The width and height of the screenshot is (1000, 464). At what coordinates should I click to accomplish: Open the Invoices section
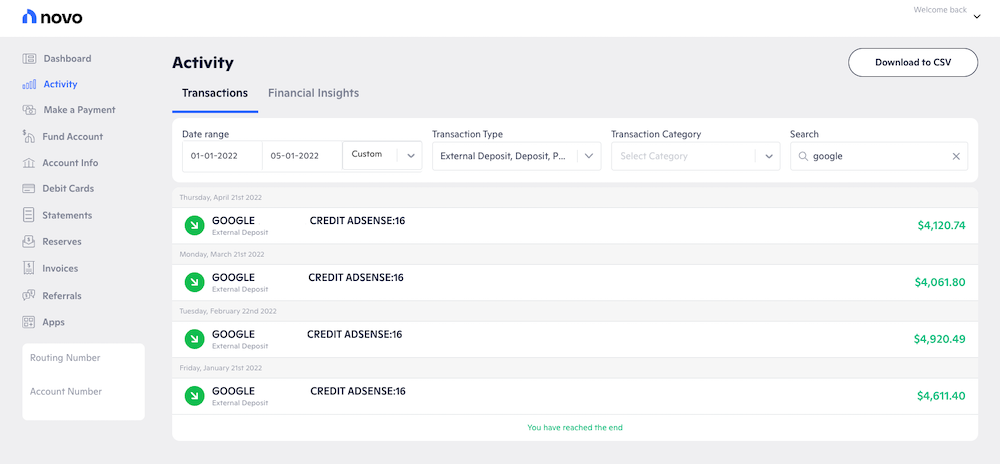pyautogui.click(x=60, y=268)
